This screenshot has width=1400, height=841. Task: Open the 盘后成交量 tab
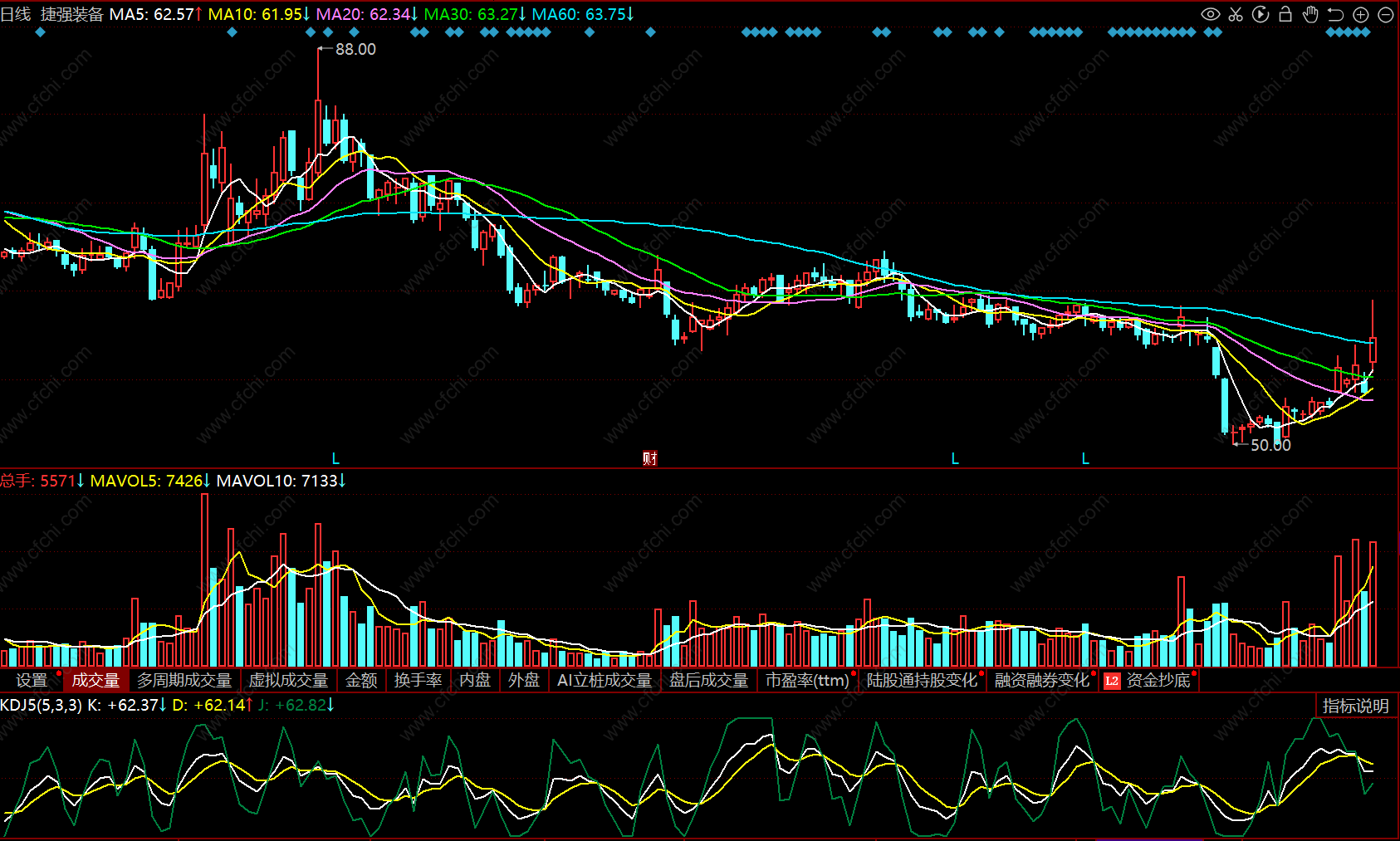(709, 681)
